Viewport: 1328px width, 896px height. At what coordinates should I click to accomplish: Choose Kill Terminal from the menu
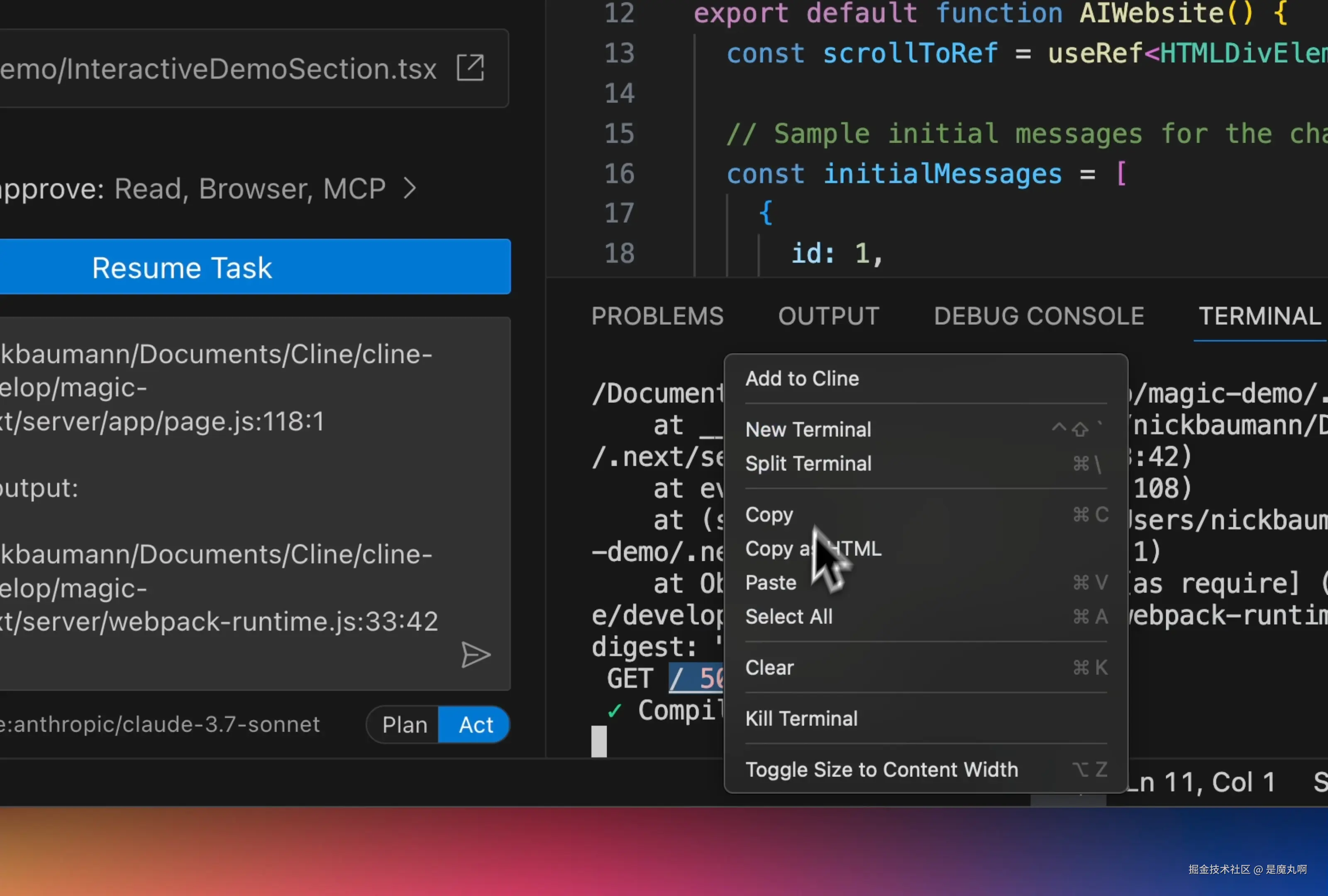(x=801, y=718)
